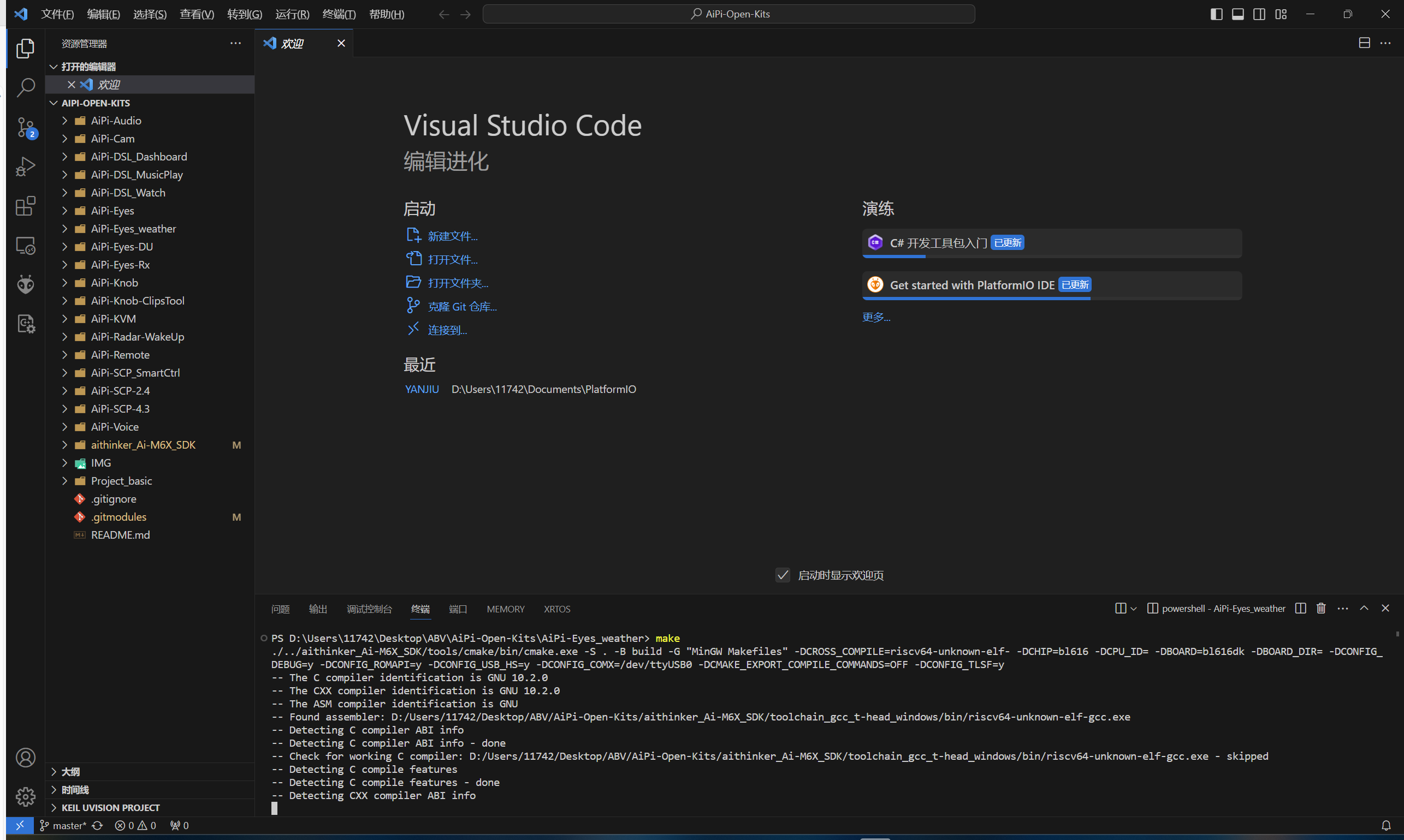
Task: Expand the aithinker_Ai-M6X_SDK folder
Action: [150, 445]
